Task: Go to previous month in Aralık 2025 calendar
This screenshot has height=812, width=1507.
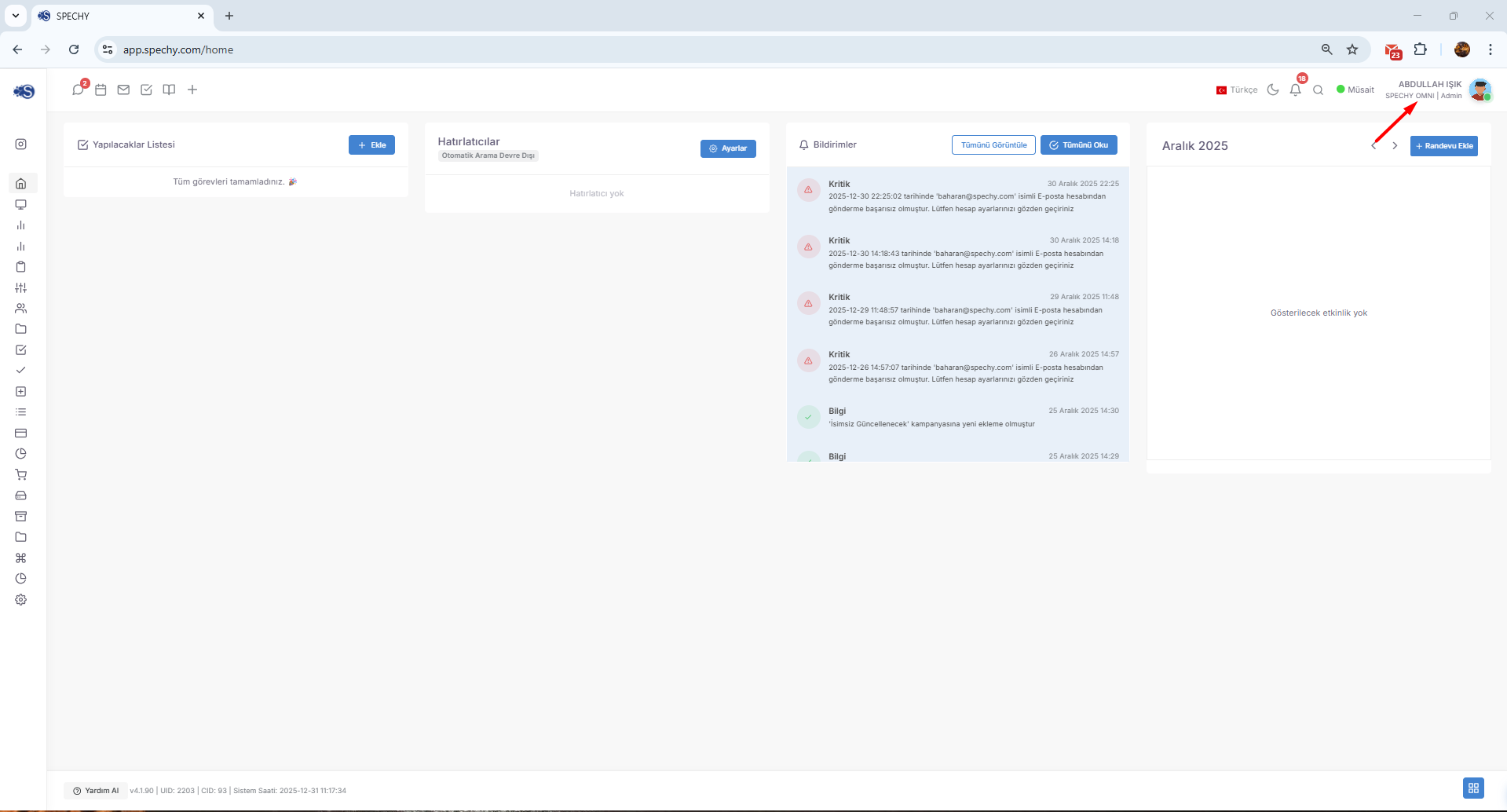Action: [1374, 145]
